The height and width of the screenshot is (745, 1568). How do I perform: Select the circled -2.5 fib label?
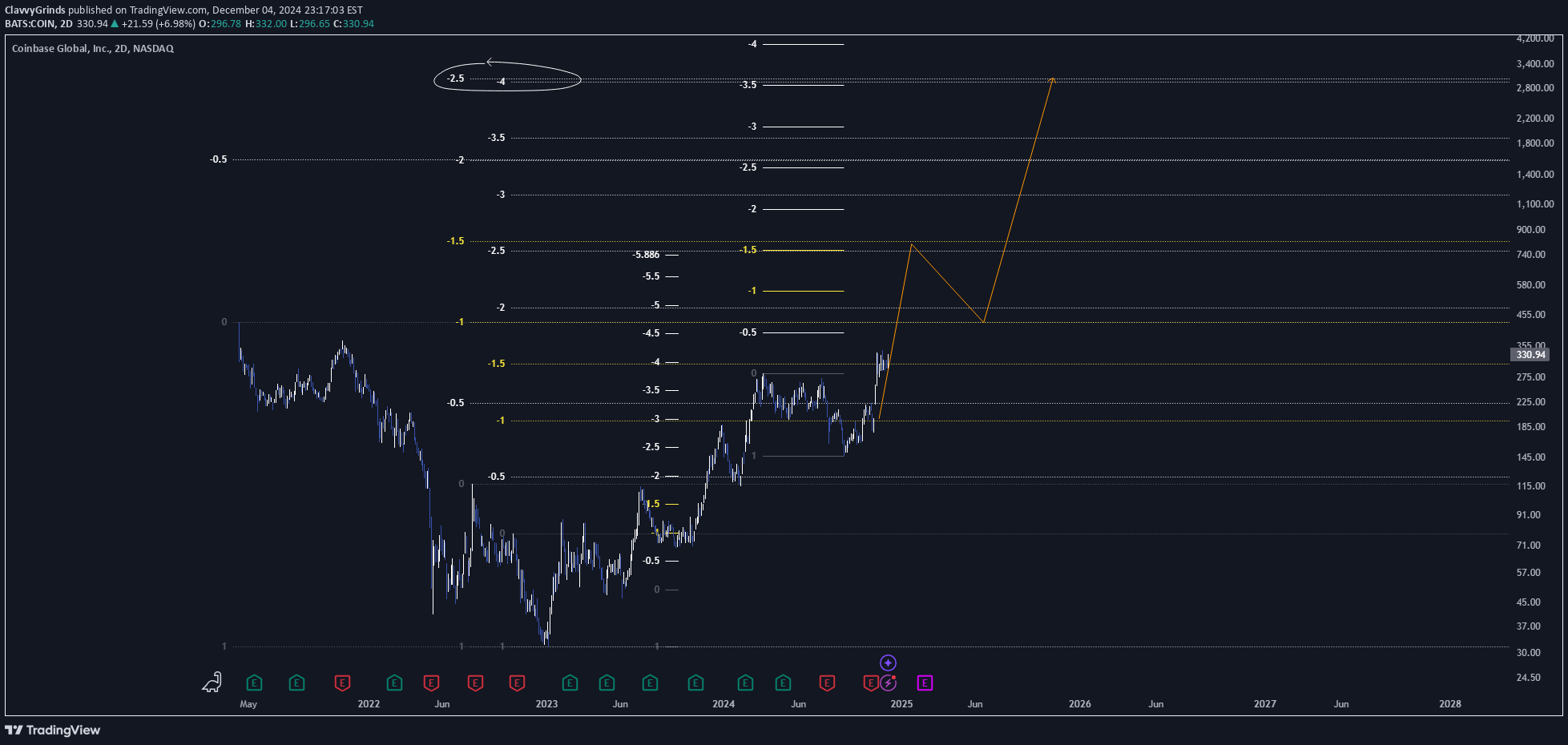455,79
